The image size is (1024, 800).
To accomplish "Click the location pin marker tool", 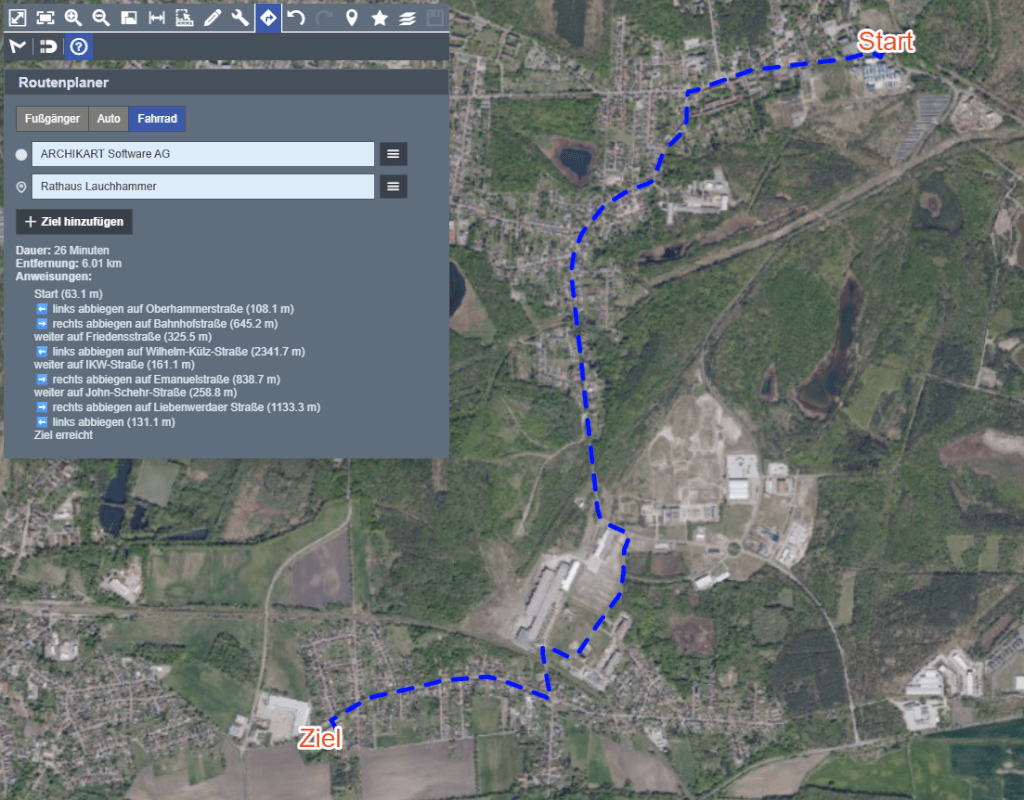I will (x=351, y=17).
